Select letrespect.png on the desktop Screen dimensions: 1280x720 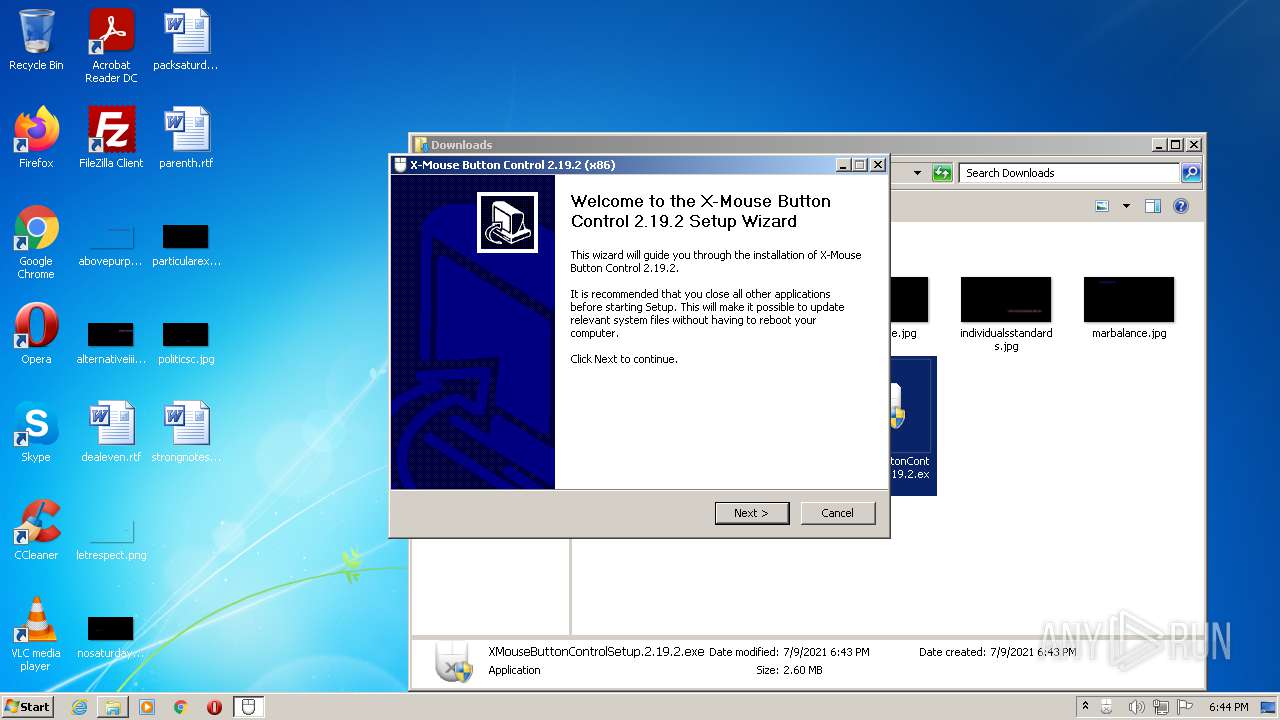111,540
